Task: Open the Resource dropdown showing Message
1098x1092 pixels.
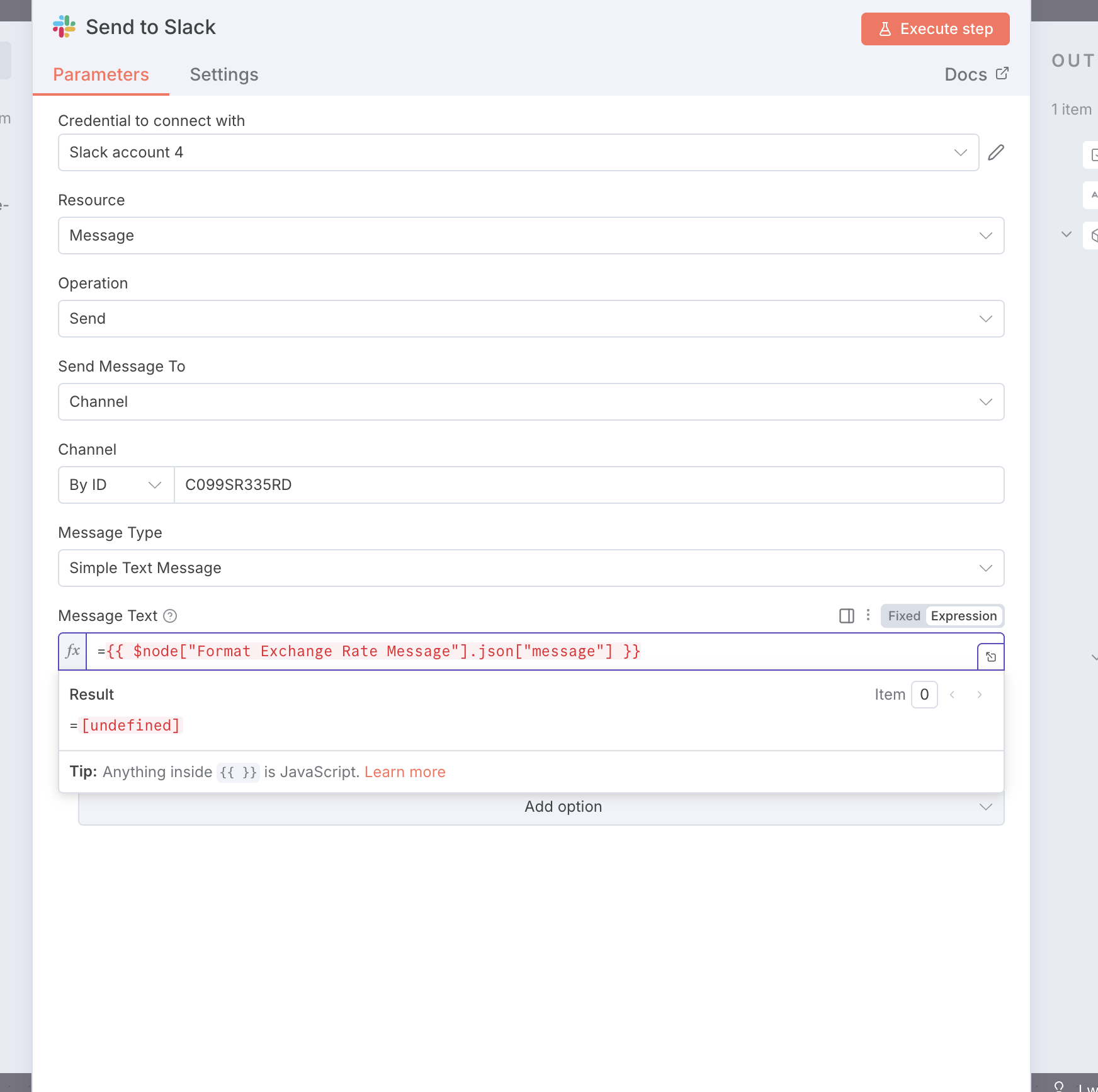Action: pos(531,236)
